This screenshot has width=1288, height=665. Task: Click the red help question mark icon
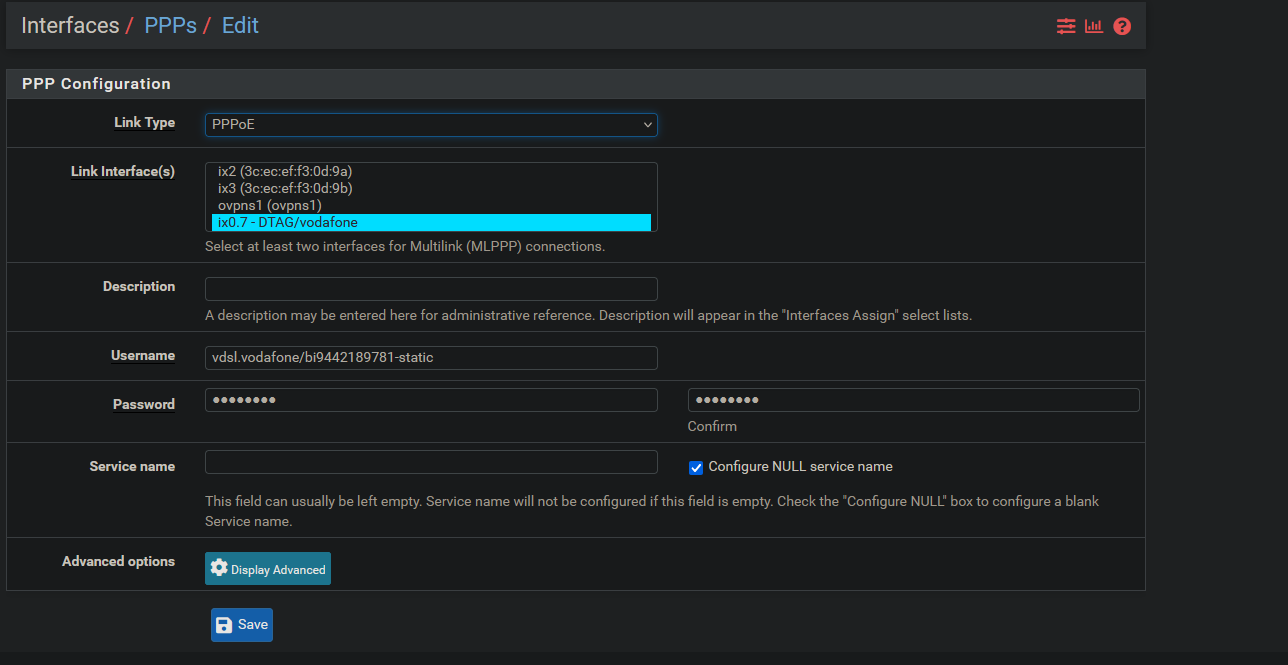(x=1122, y=26)
